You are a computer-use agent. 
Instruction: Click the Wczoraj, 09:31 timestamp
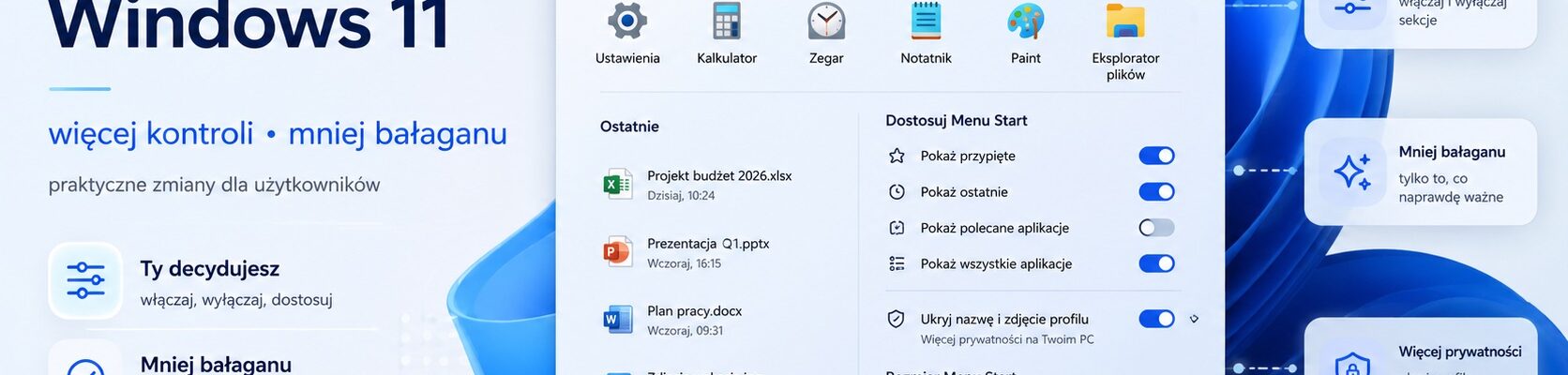coord(686,331)
